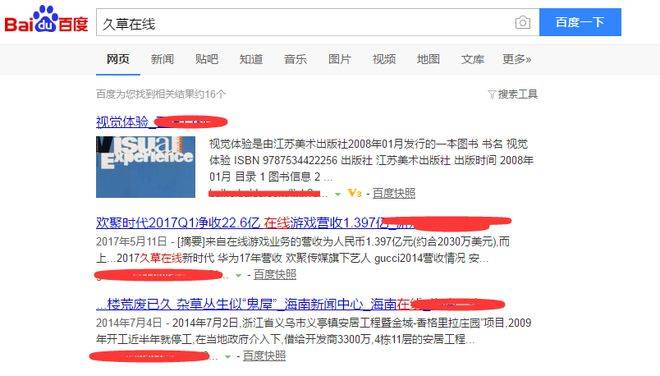Select the 图片 tab

point(340,59)
